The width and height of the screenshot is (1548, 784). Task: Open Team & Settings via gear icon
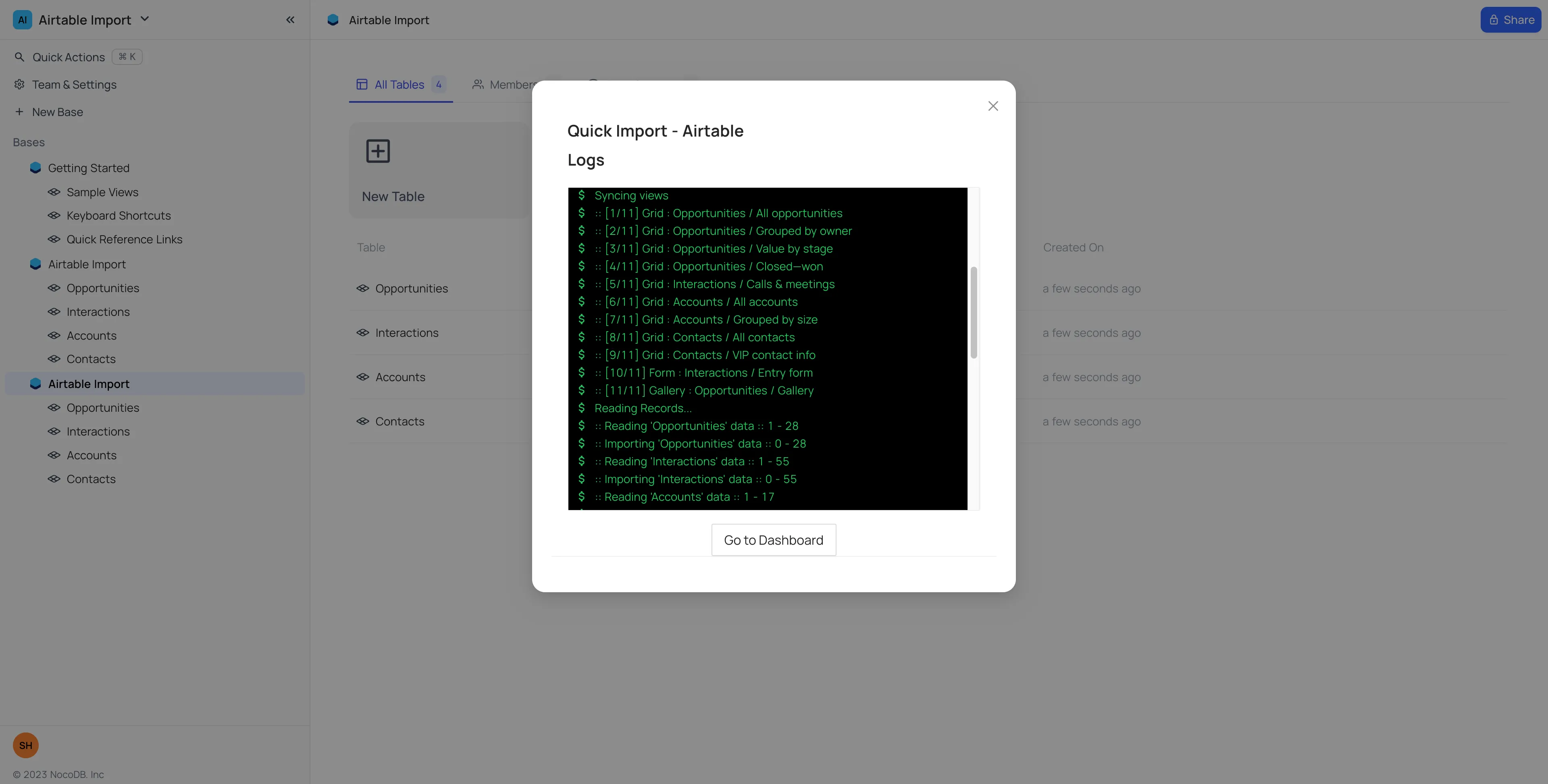[x=20, y=85]
